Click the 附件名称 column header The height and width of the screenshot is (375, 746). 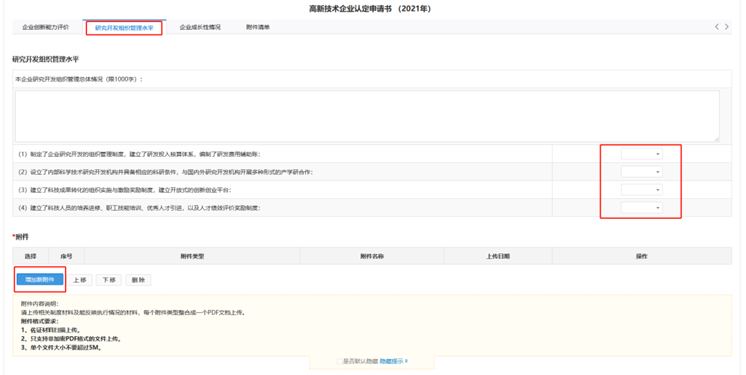[x=372, y=256]
